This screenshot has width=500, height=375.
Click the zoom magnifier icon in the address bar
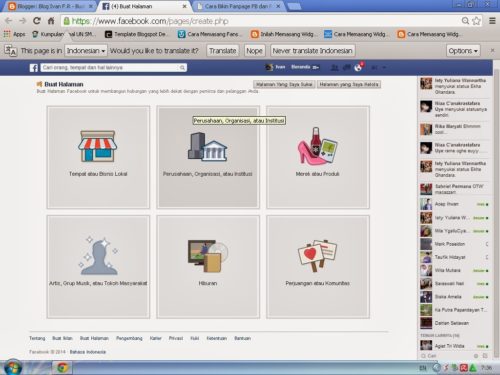pyautogui.click(x=465, y=21)
